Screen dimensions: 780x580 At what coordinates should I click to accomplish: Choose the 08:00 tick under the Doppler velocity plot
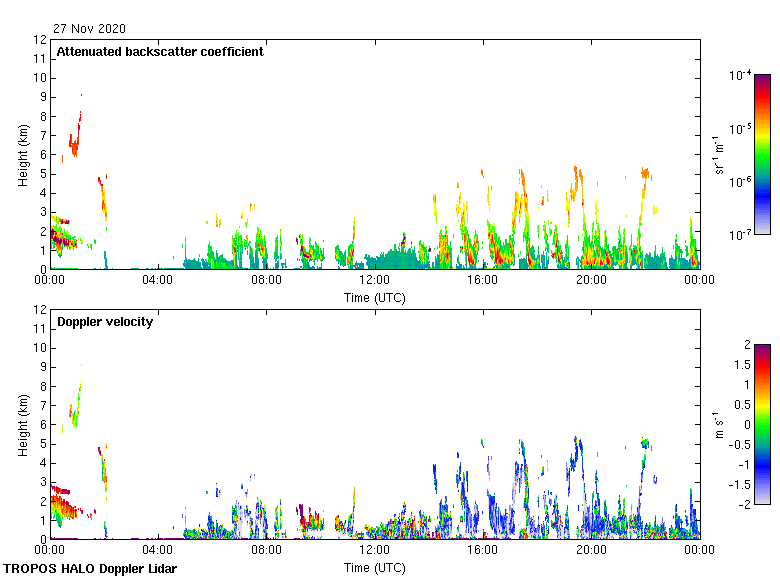(x=266, y=551)
